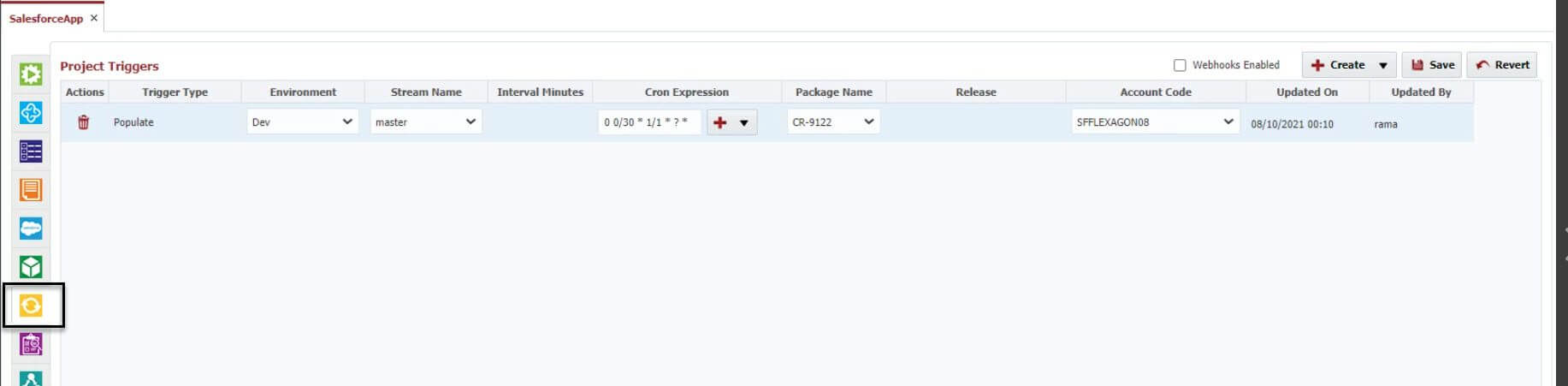The height and width of the screenshot is (386, 1568).
Task: Open the Create button dropdown arrow
Action: (x=1382, y=65)
